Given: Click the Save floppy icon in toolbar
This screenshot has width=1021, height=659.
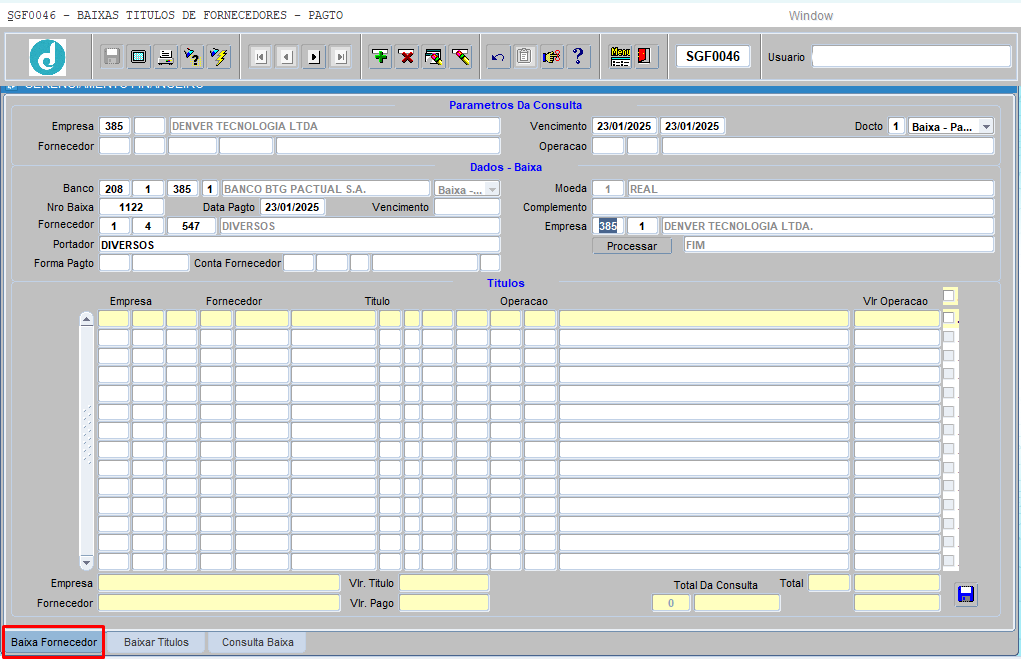Looking at the screenshot, I should (112, 57).
